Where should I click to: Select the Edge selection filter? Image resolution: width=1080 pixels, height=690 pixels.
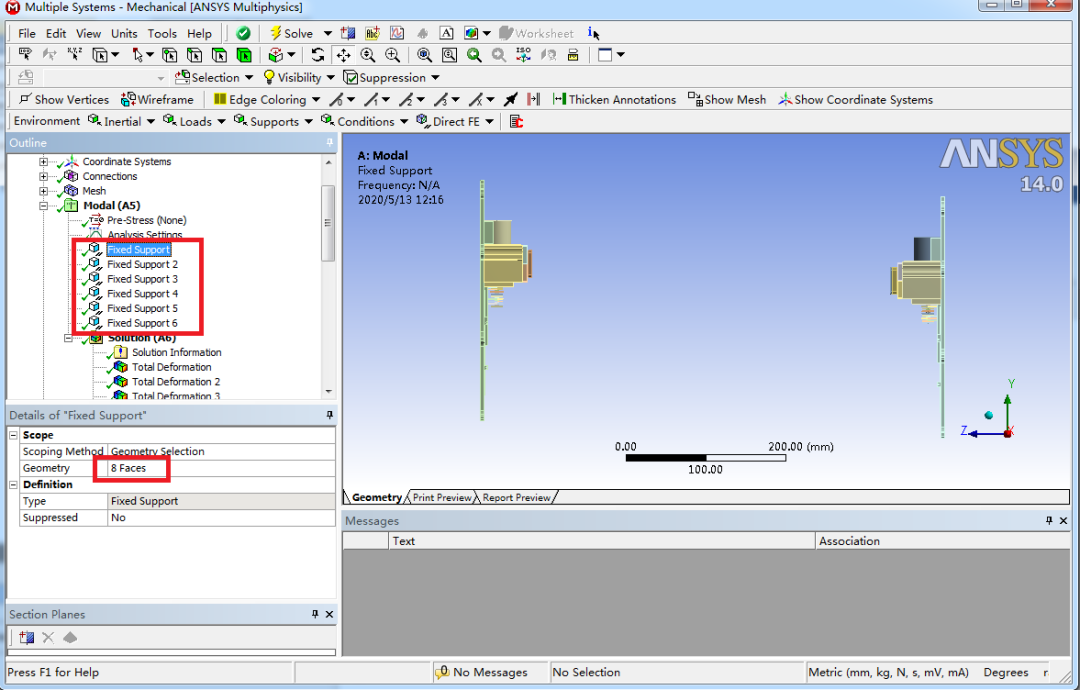point(195,55)
